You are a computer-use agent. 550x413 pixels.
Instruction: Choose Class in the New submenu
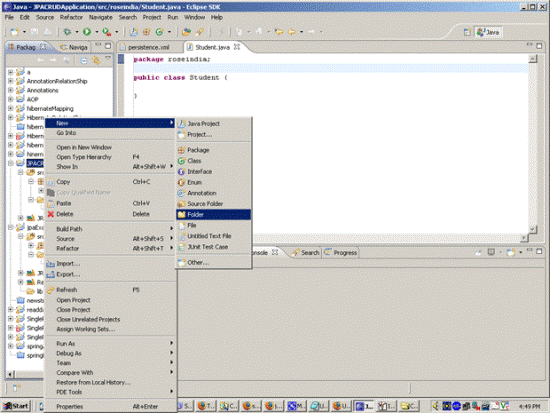[x=214, y=161]
